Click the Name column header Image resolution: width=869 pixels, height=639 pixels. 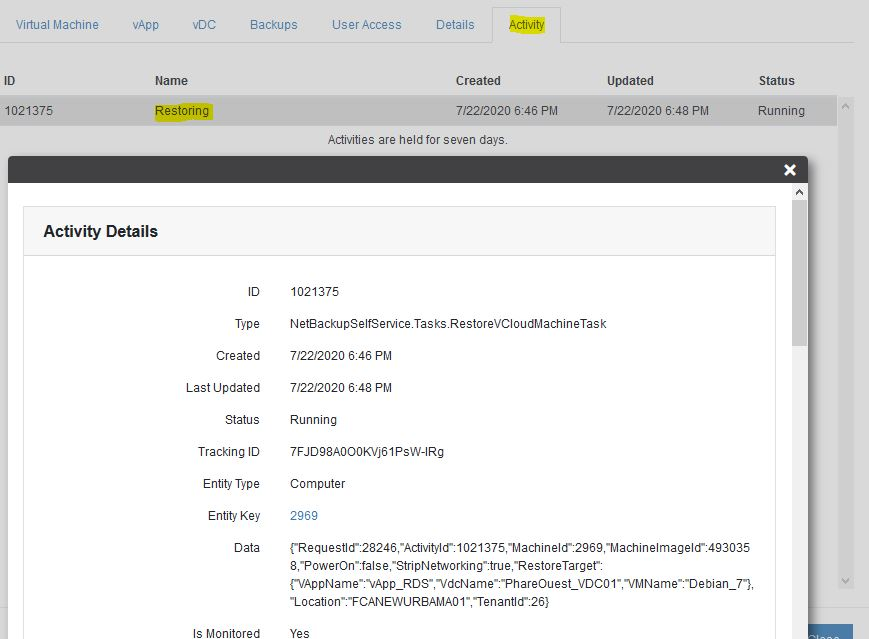tap(171, 81)
